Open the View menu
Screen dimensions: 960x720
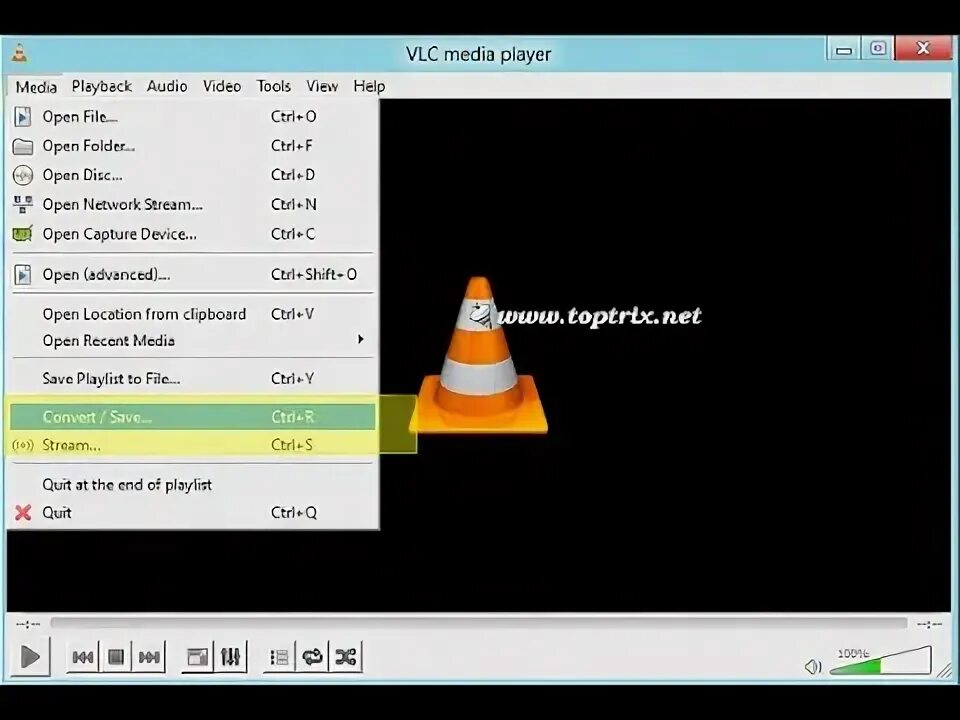click(x=322, y=86)
